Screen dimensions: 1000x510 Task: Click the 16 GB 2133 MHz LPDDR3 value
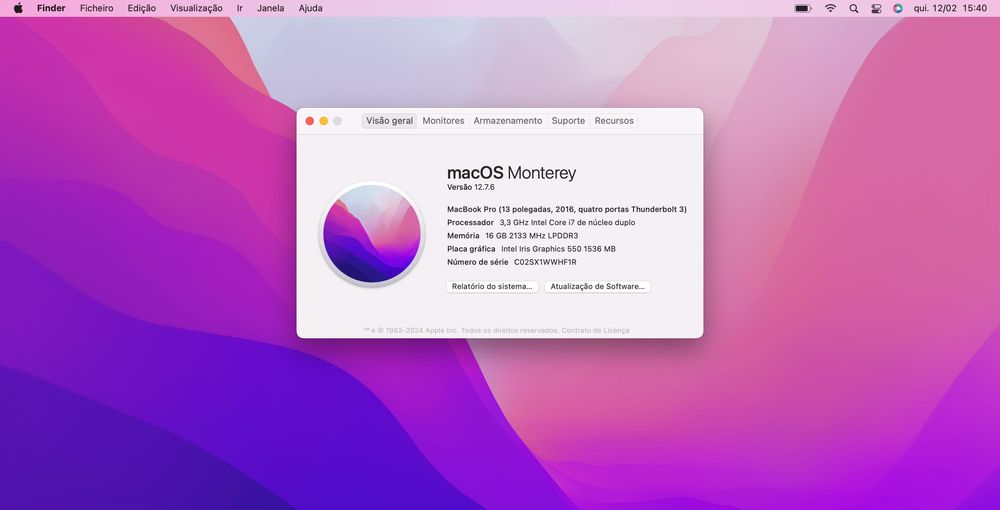pyautogui.click(x=532, y=236)
